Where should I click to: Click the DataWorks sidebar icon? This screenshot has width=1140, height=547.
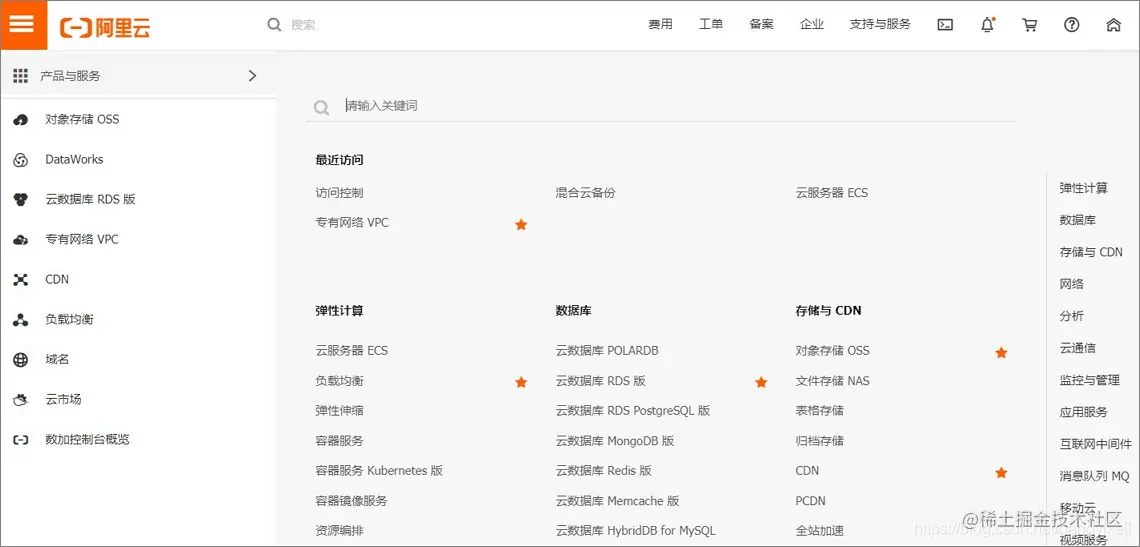[x=21, y=160]
